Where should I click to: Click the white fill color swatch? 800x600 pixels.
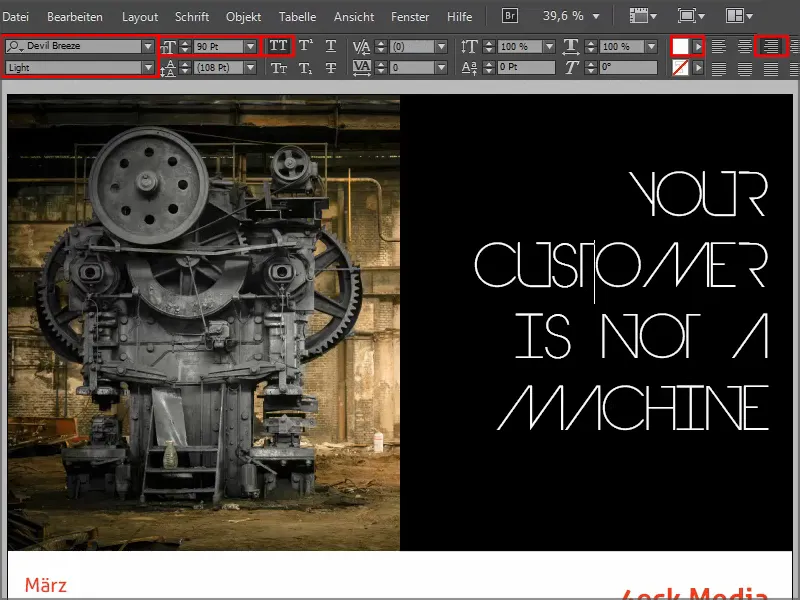680,46
